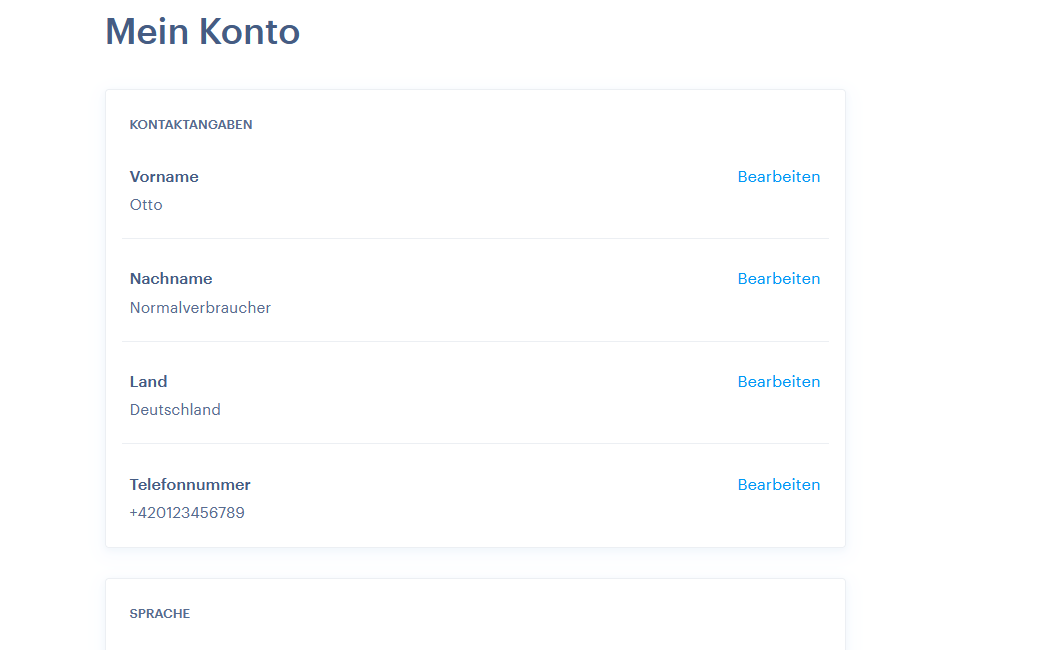Click the phone number +420123456789

click(x=189, y=512)
